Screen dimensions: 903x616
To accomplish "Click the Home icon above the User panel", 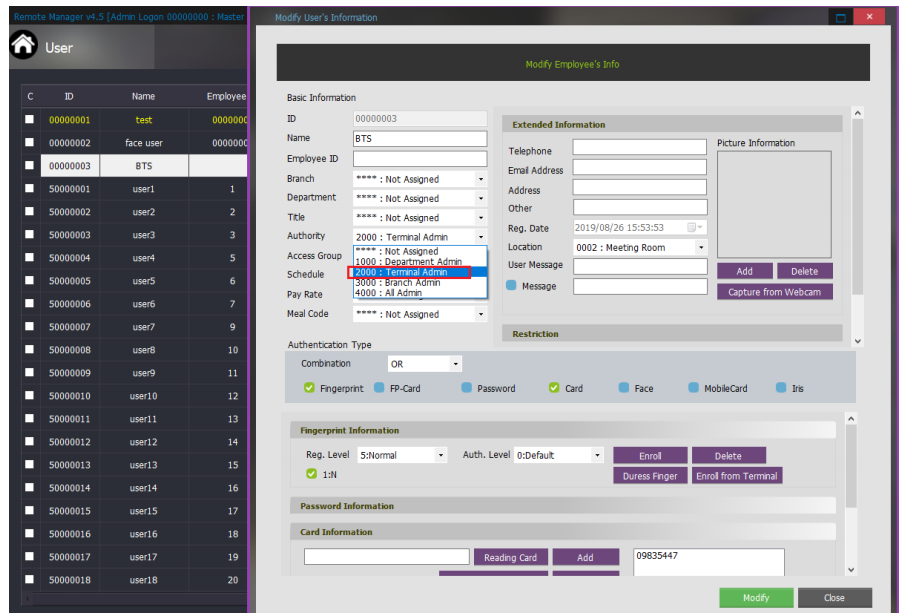I will [x=22, y=44].
